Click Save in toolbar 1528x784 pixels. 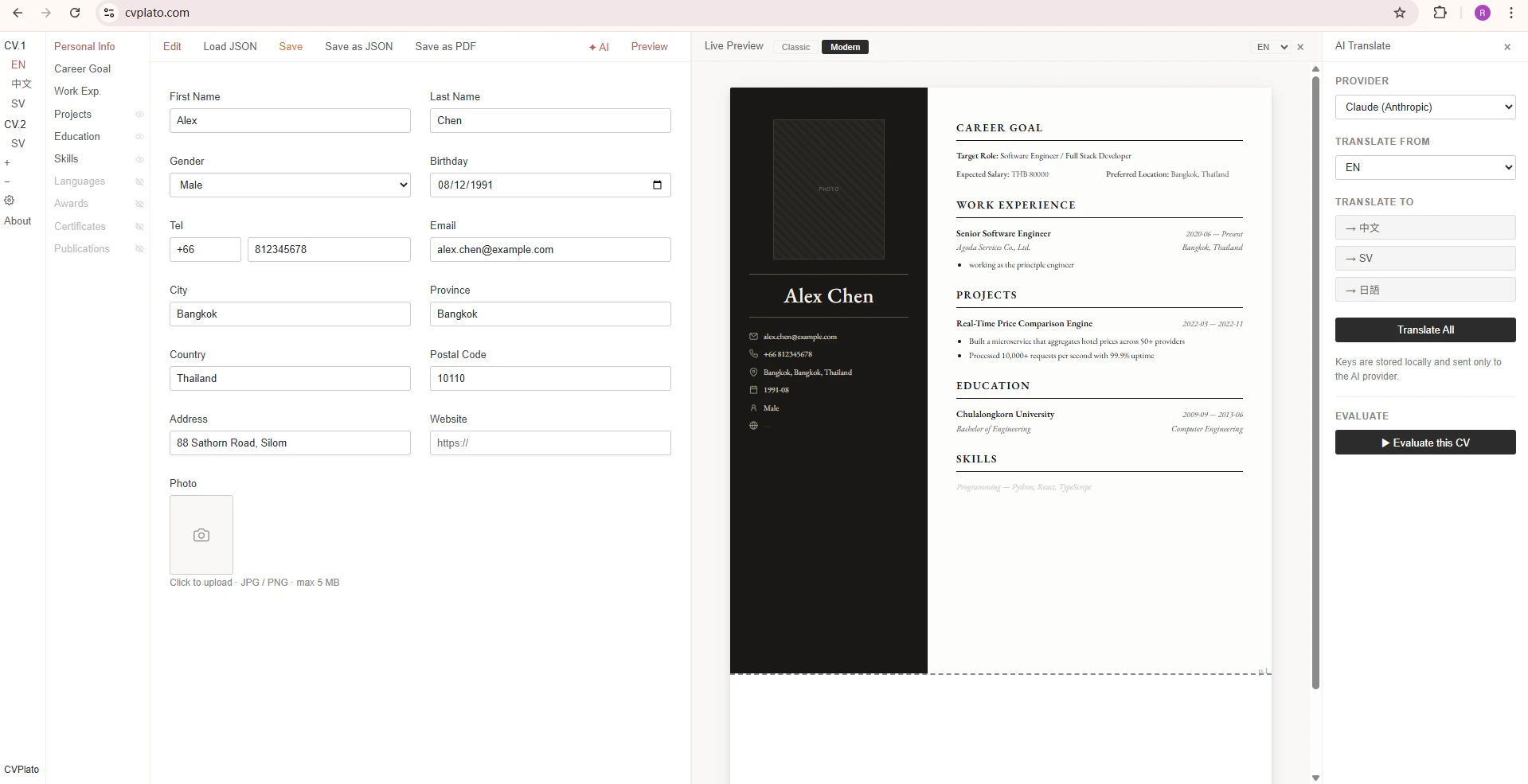tap(291, 46)
